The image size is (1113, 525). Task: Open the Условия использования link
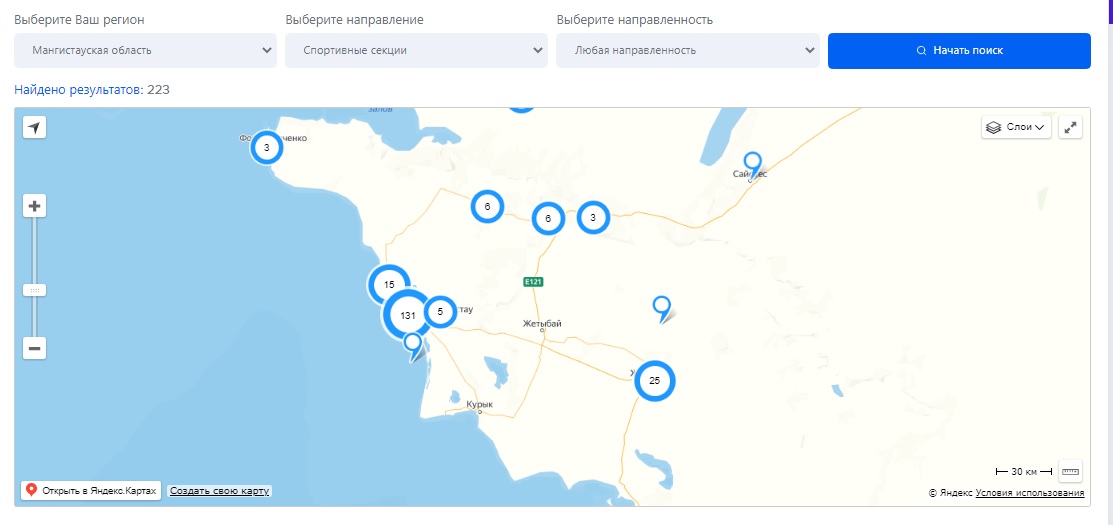(x=1029, y=493)
